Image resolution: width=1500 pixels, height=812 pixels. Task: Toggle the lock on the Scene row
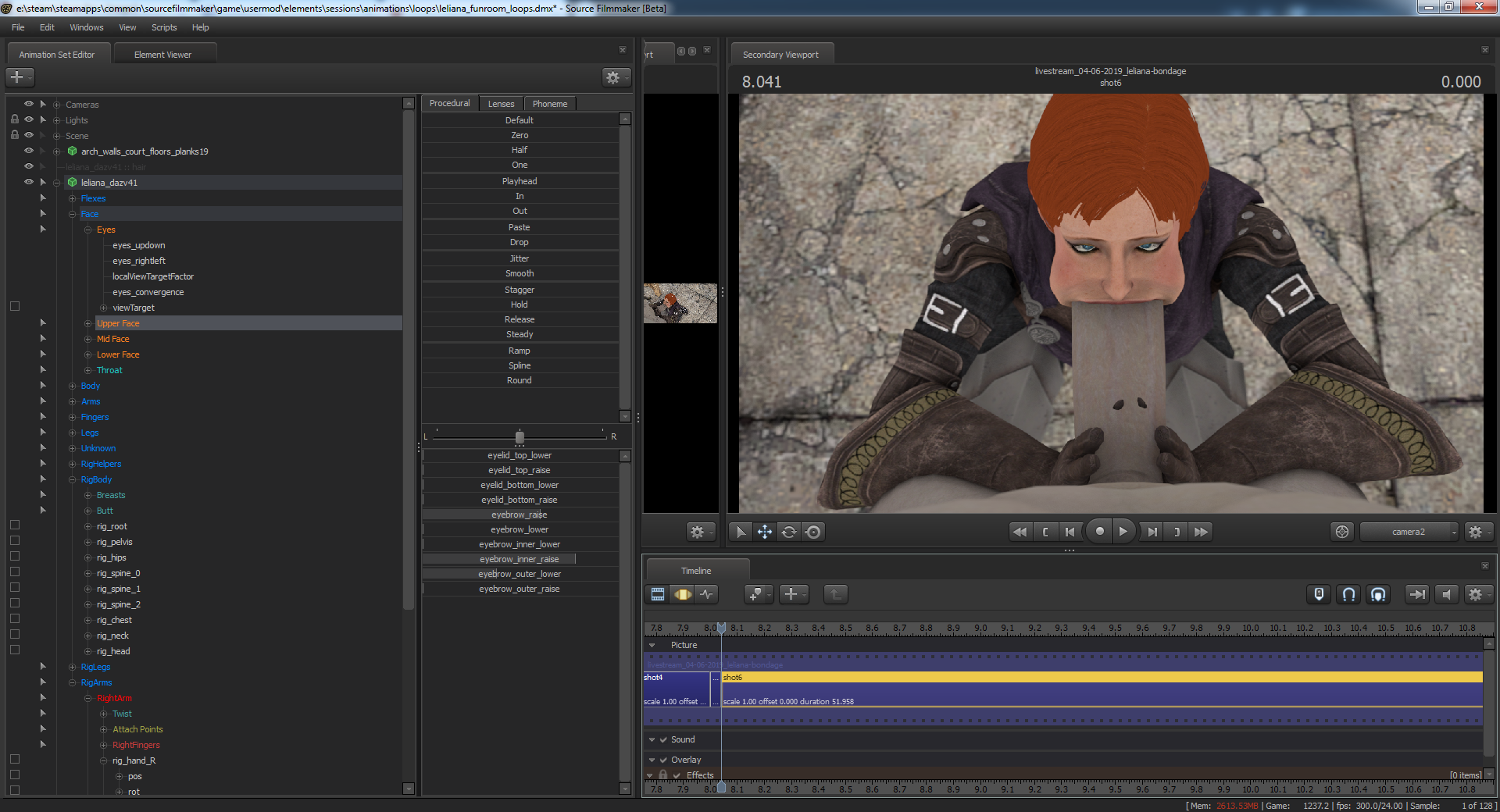pos(14,135)
